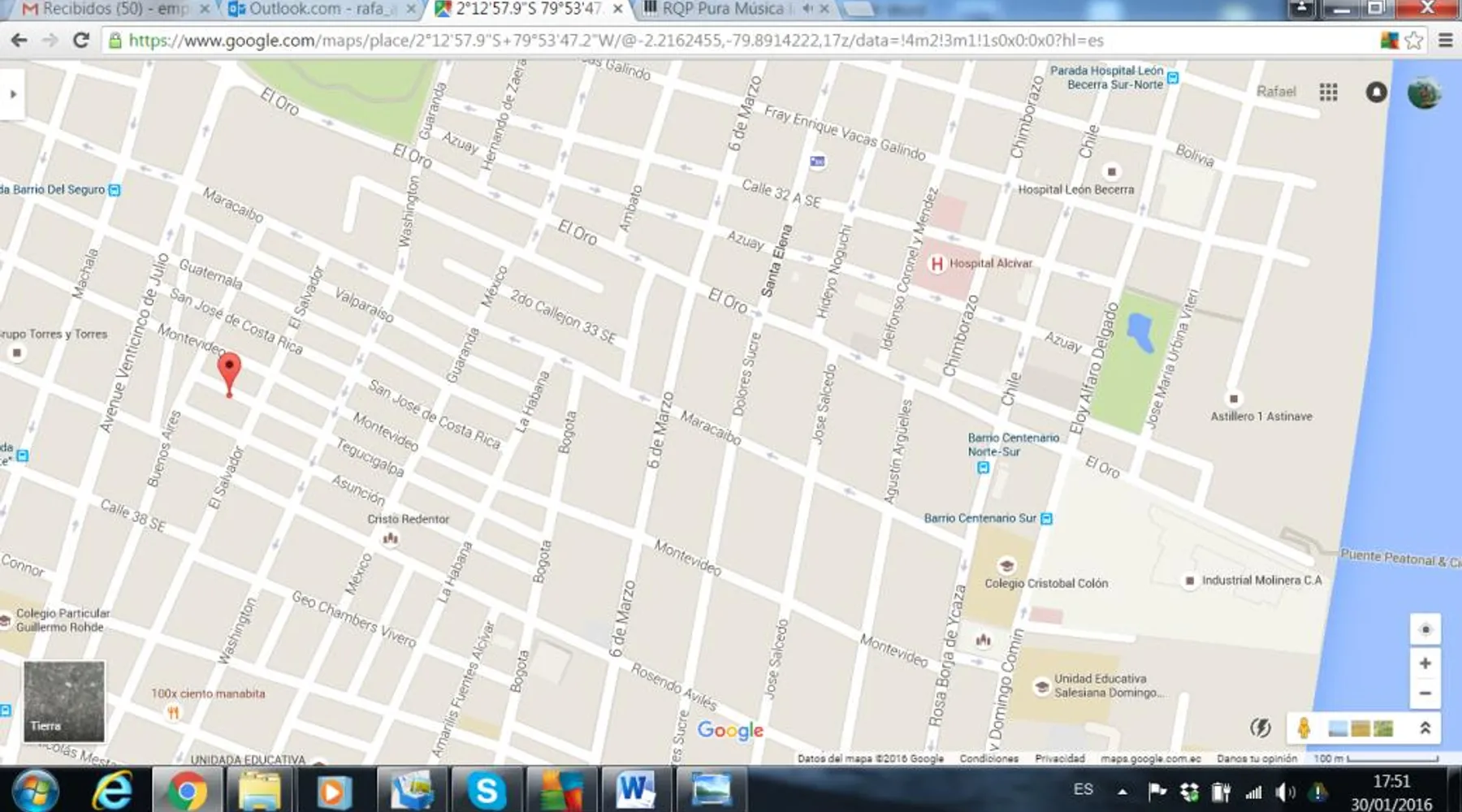Zoom out of the map
Viewport: 1462px width, 812px height.
coord(1425,693)
